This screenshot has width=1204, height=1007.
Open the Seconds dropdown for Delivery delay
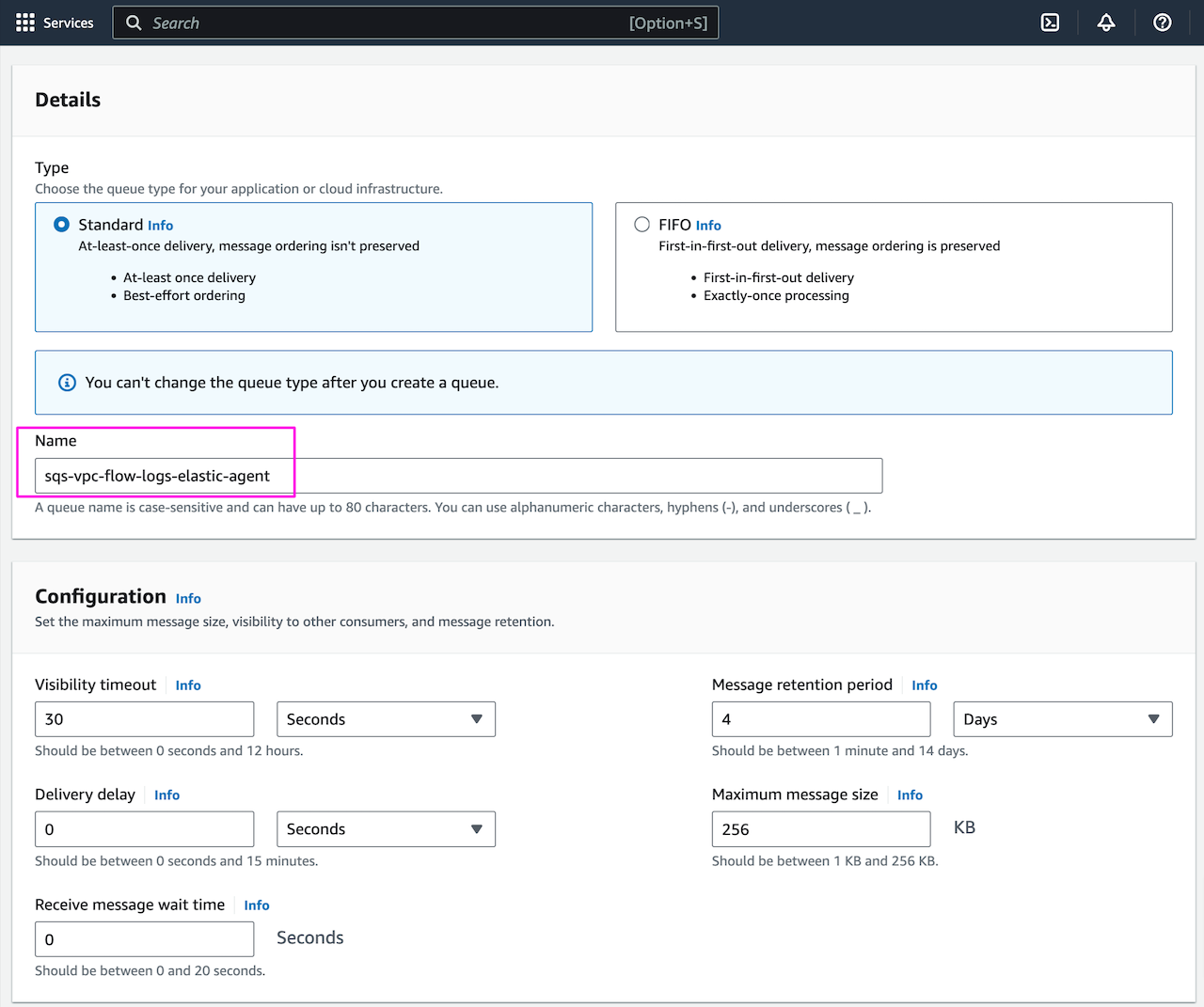386,828
